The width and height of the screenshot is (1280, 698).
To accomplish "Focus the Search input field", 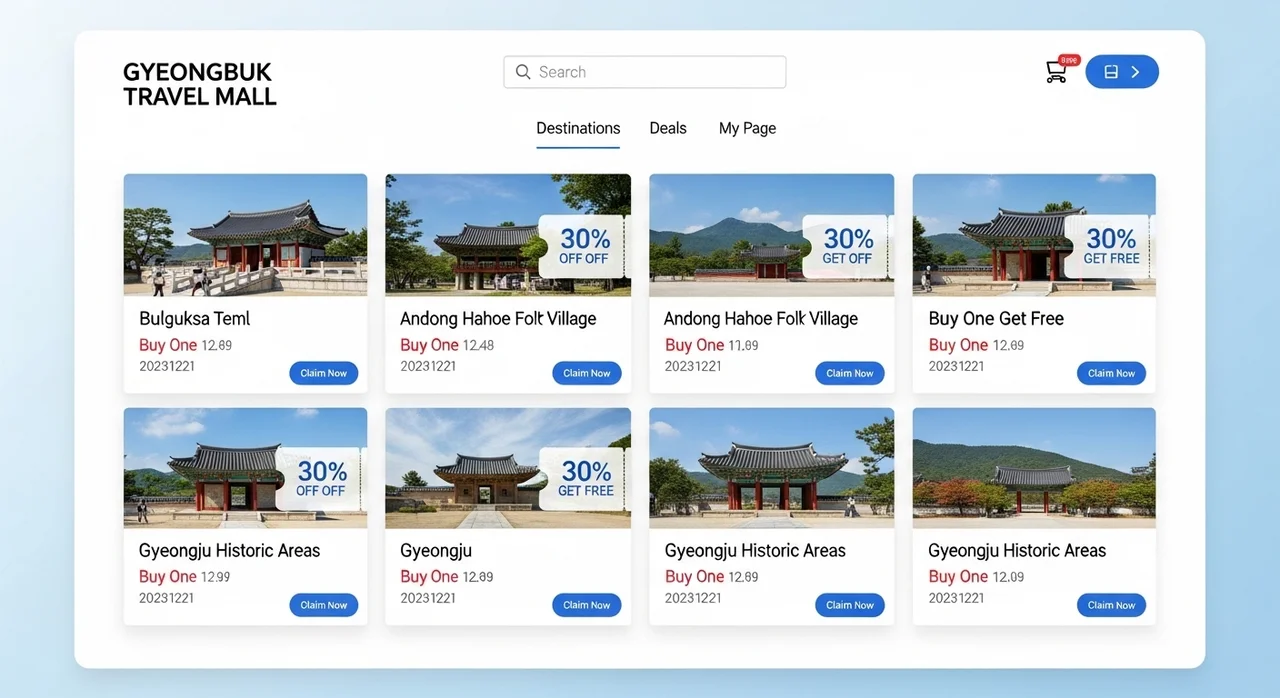I will pos(655,72).
